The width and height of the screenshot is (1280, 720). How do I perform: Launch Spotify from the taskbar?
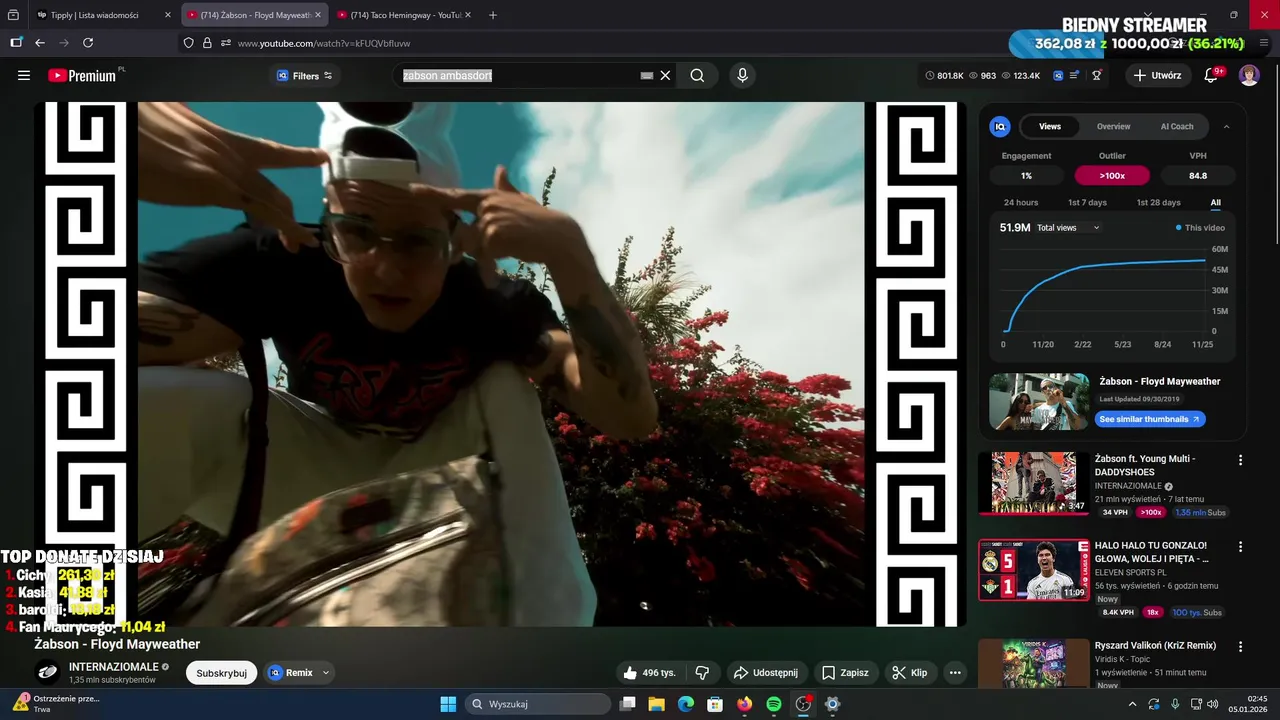774,704
